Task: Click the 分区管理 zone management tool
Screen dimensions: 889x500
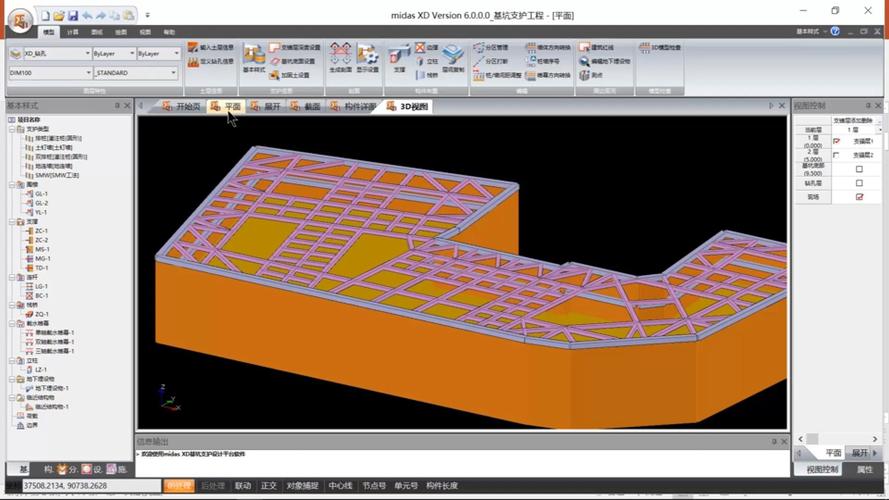Action: coord(491,48)
